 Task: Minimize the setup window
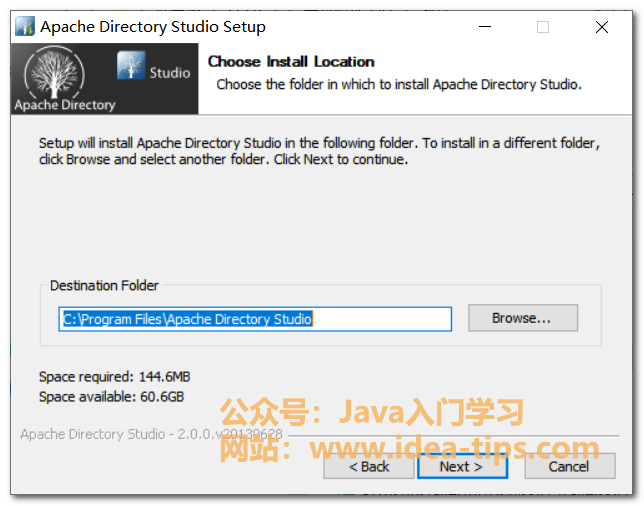tap(485, 27)
